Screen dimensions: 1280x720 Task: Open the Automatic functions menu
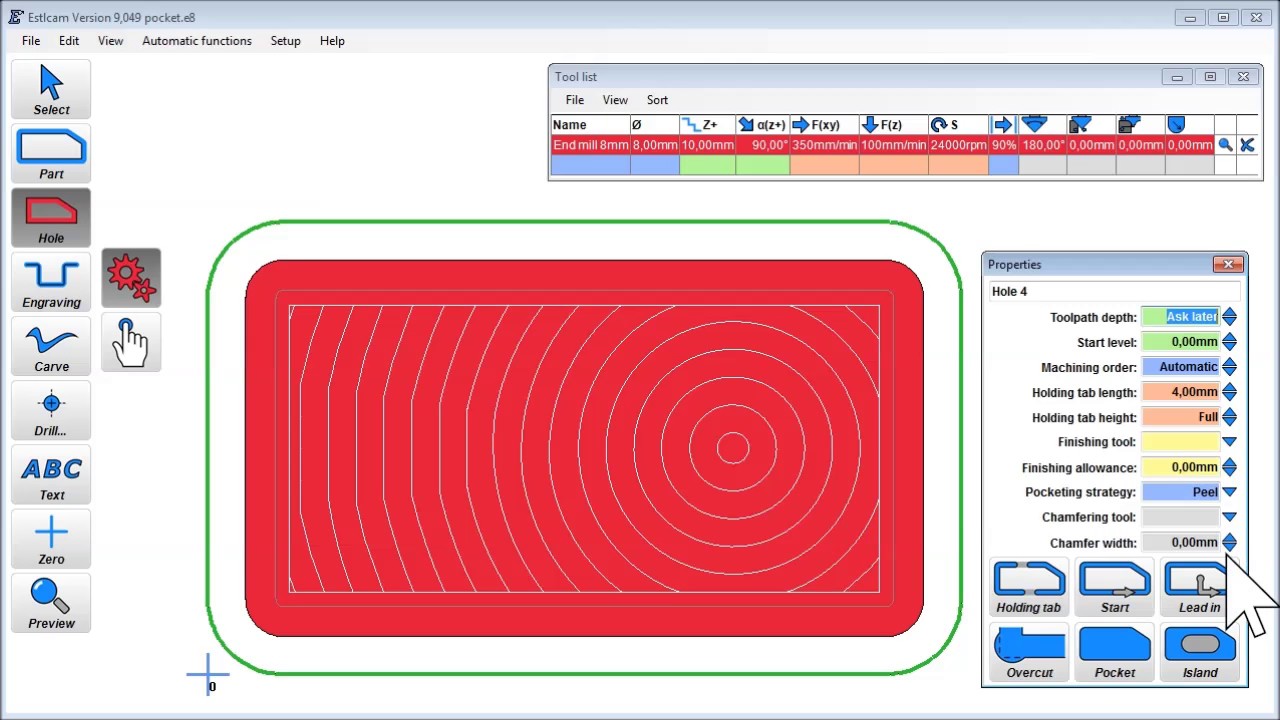tap(197, 41)
